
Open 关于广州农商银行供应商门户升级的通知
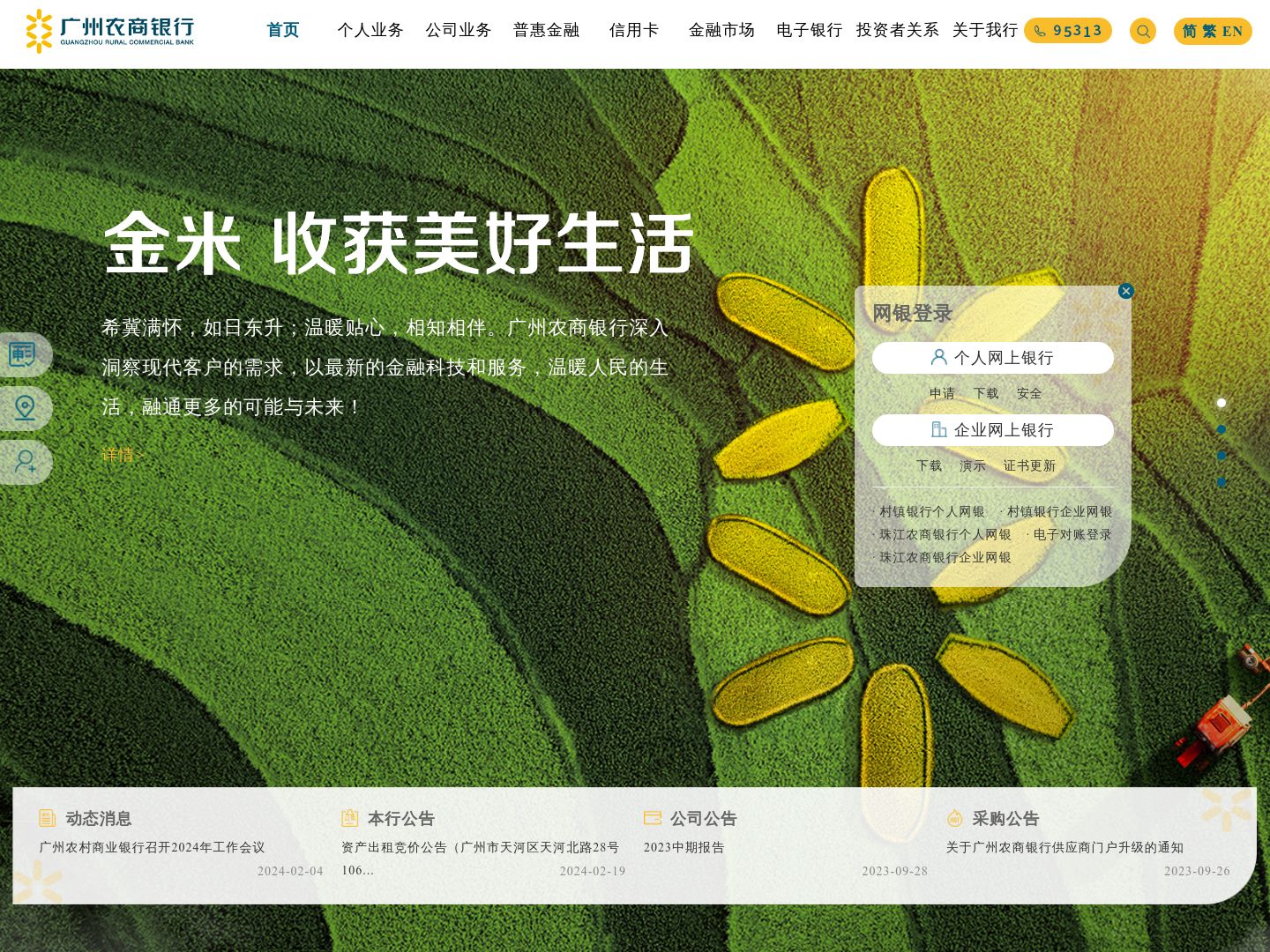(1065, 847)
